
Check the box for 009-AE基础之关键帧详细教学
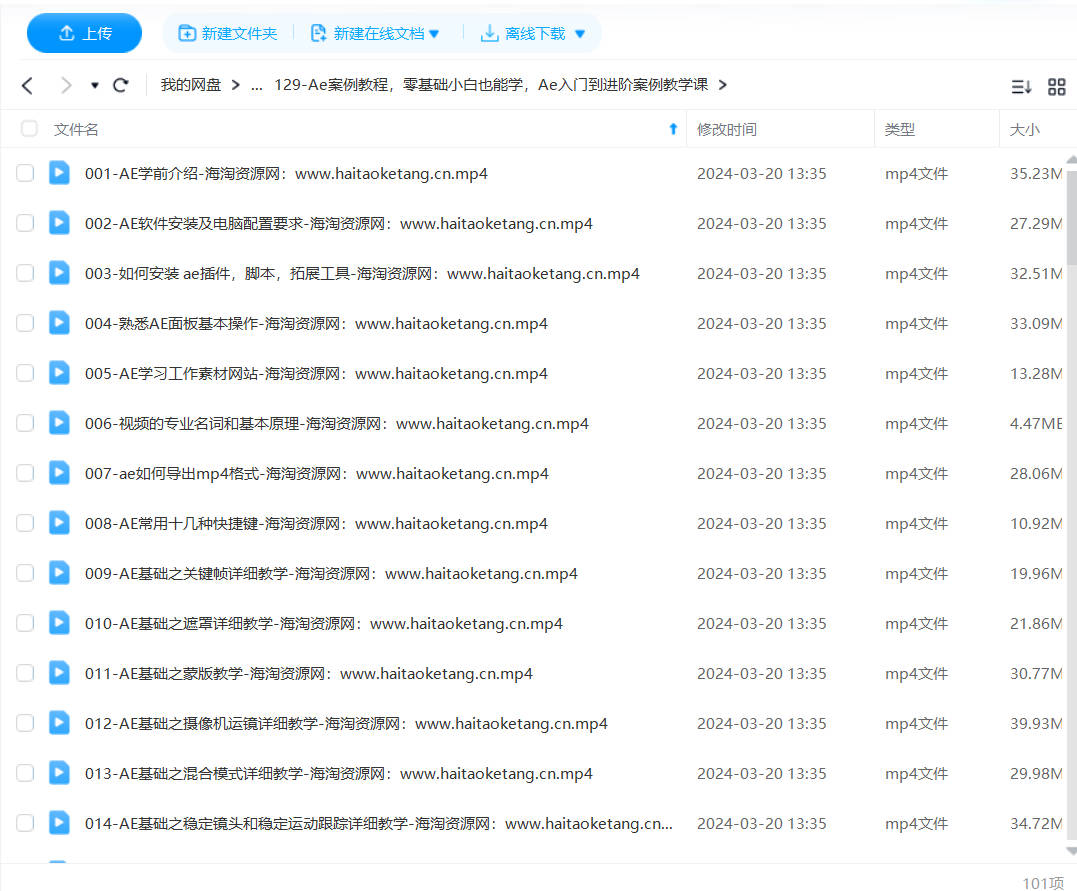pyautogui.click(x=25, y=573)
